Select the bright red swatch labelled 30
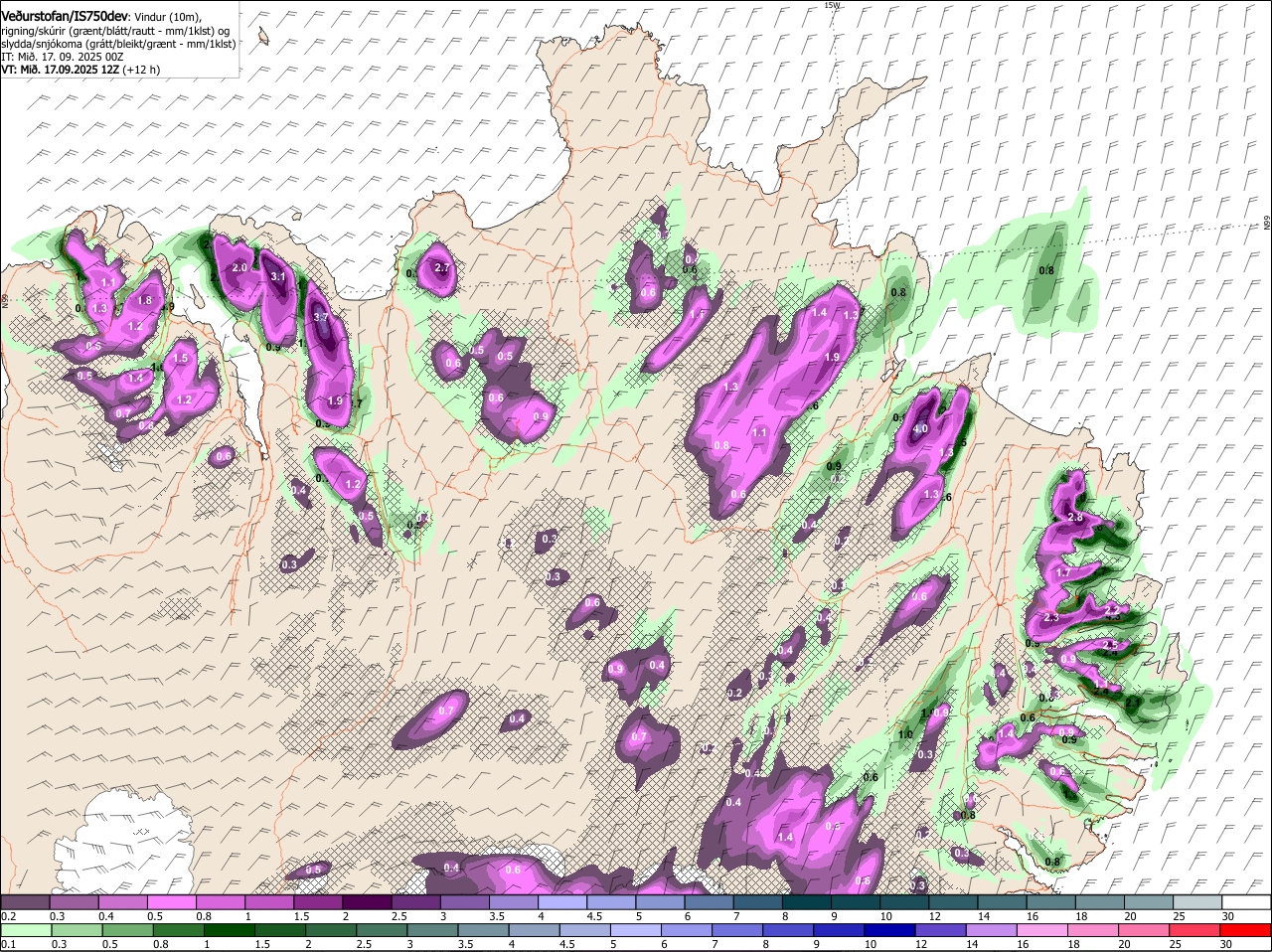1272x952 pixels. (x=1245, y=930)
